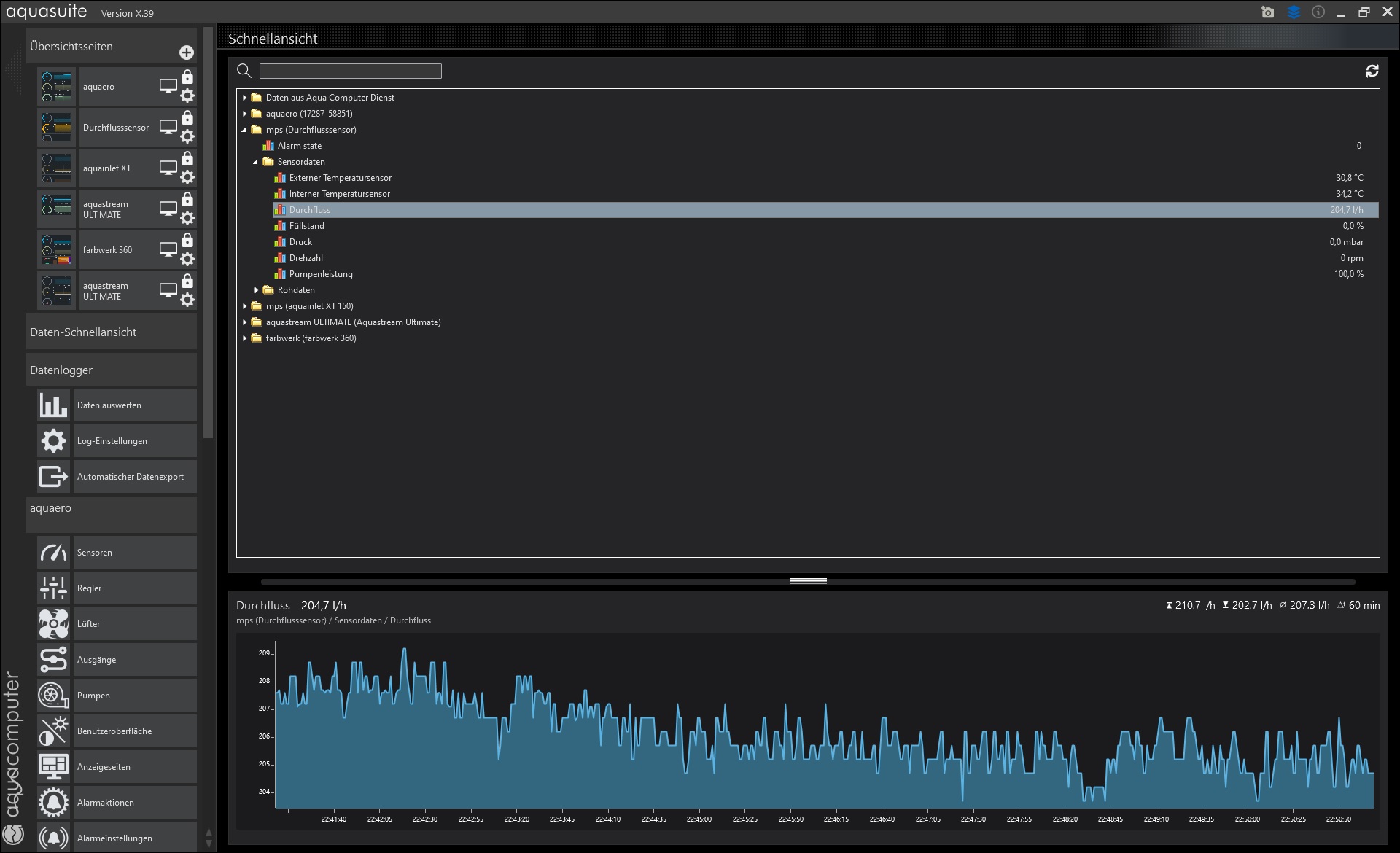Click the refresh icon in Schnellansicht
Viewport: 1400px width, 853px height.
pos(1372,71)
